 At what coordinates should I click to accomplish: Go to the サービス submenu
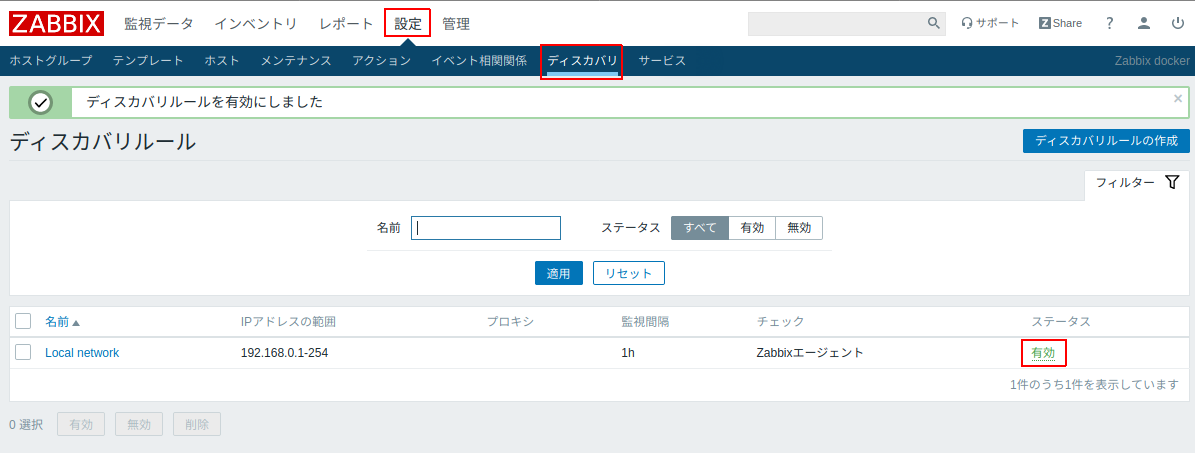[662, 60]
